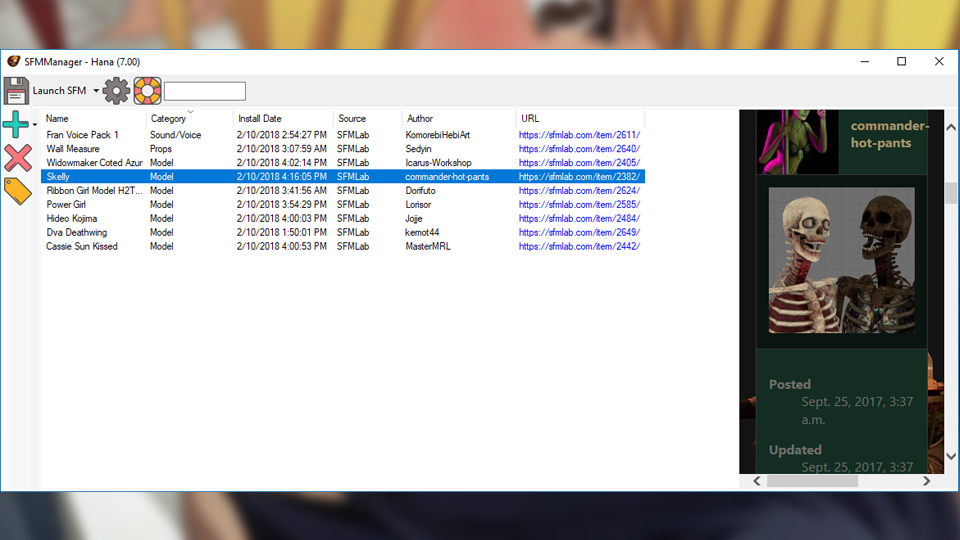Click the red X delete icon
The image size is (960, 540).
pyautogui.click(x=18, y=158)
